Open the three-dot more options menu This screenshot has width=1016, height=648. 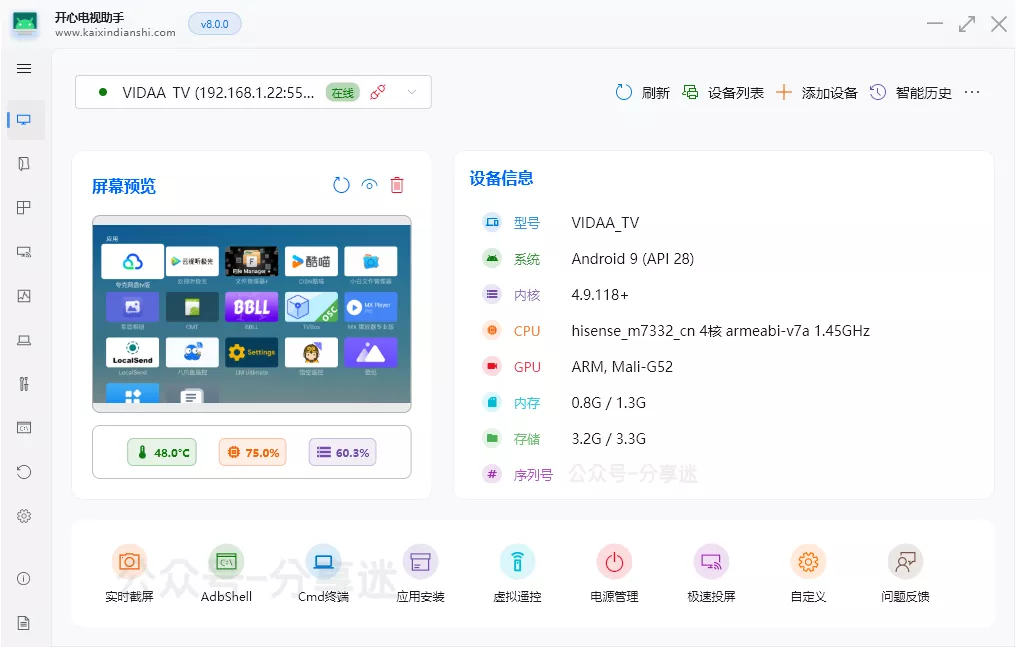point(972,92)
